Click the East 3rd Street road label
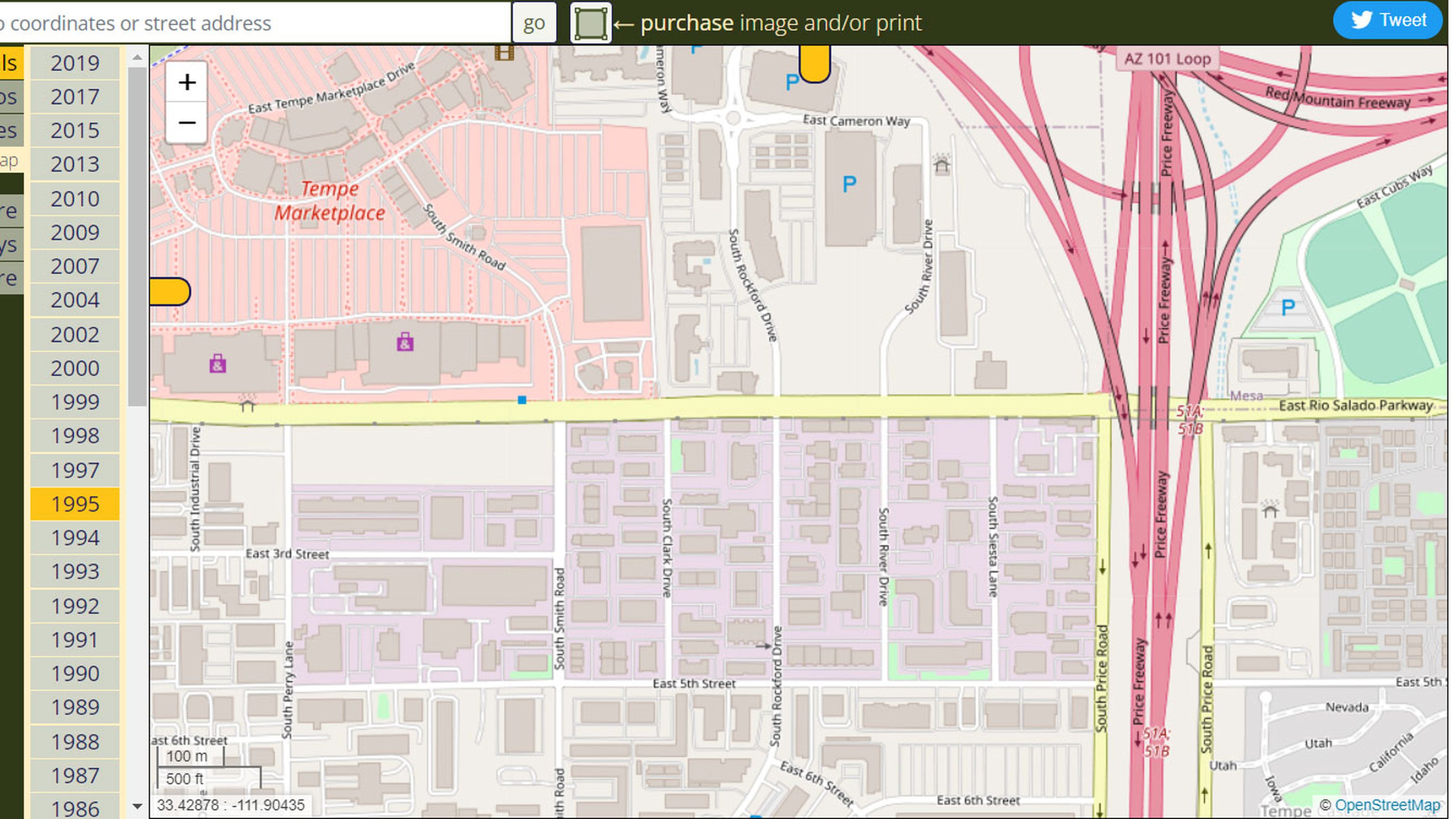Viewport: 1456px width, 819px height. [x=287, y=554]
